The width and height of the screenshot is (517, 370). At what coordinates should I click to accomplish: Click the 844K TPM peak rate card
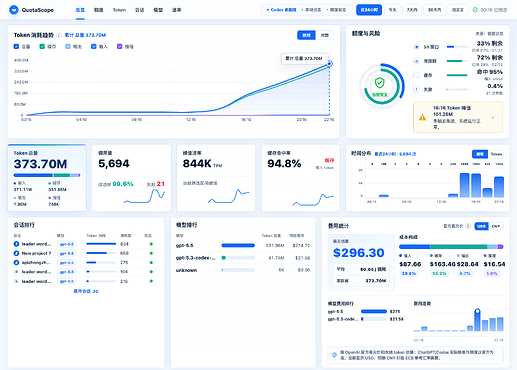point(216,178)
